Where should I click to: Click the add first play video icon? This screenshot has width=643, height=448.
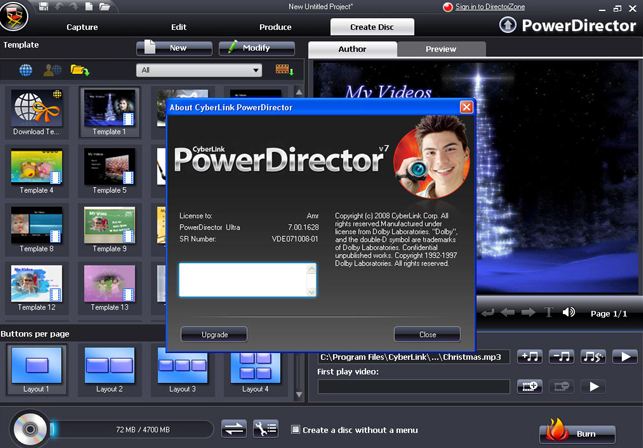(529, 386)
